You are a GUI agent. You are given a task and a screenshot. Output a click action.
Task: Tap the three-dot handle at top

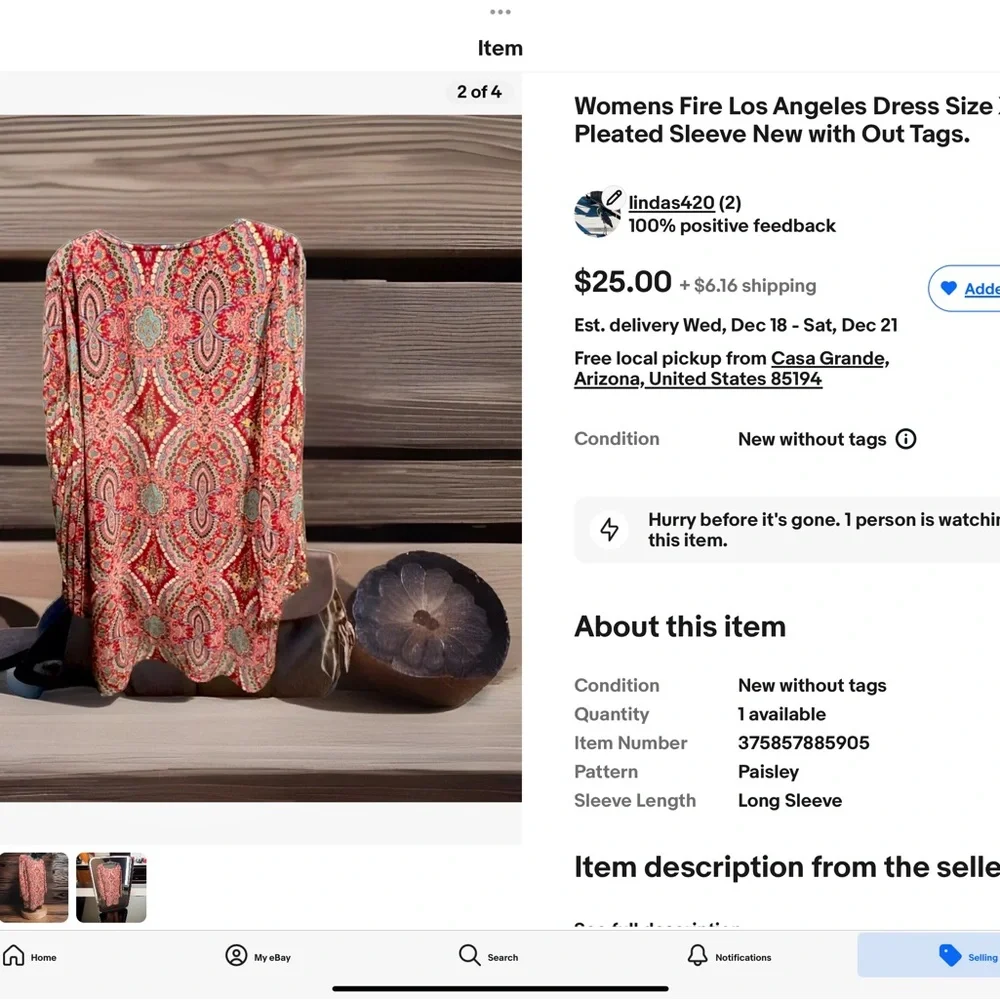click(x=500, y=12)
